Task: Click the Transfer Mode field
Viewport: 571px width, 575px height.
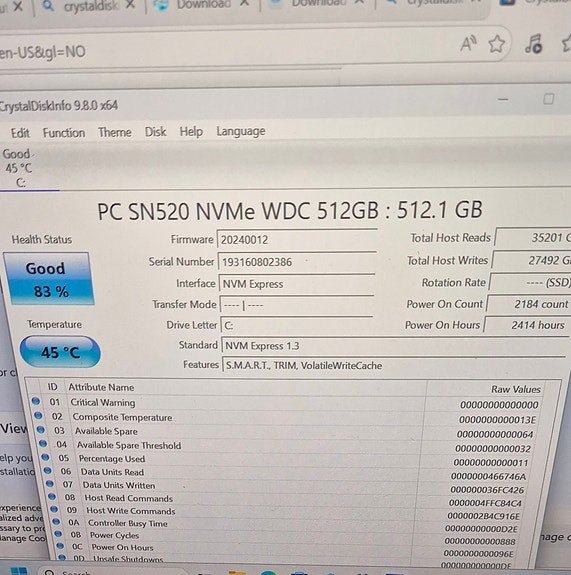Action: tap(297, 305)
